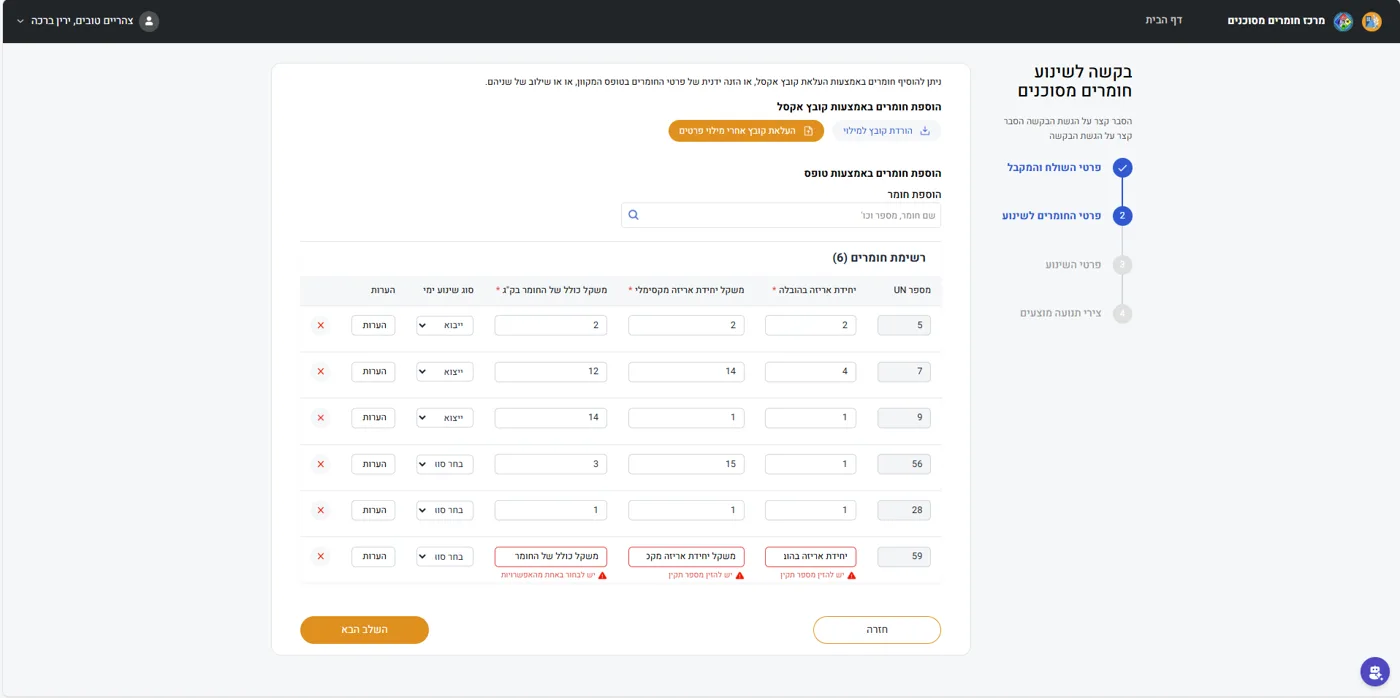Click the הערות button in the UN 9 row
The height and width of the screenshot is (698, 1400).
tap(373, 418)
